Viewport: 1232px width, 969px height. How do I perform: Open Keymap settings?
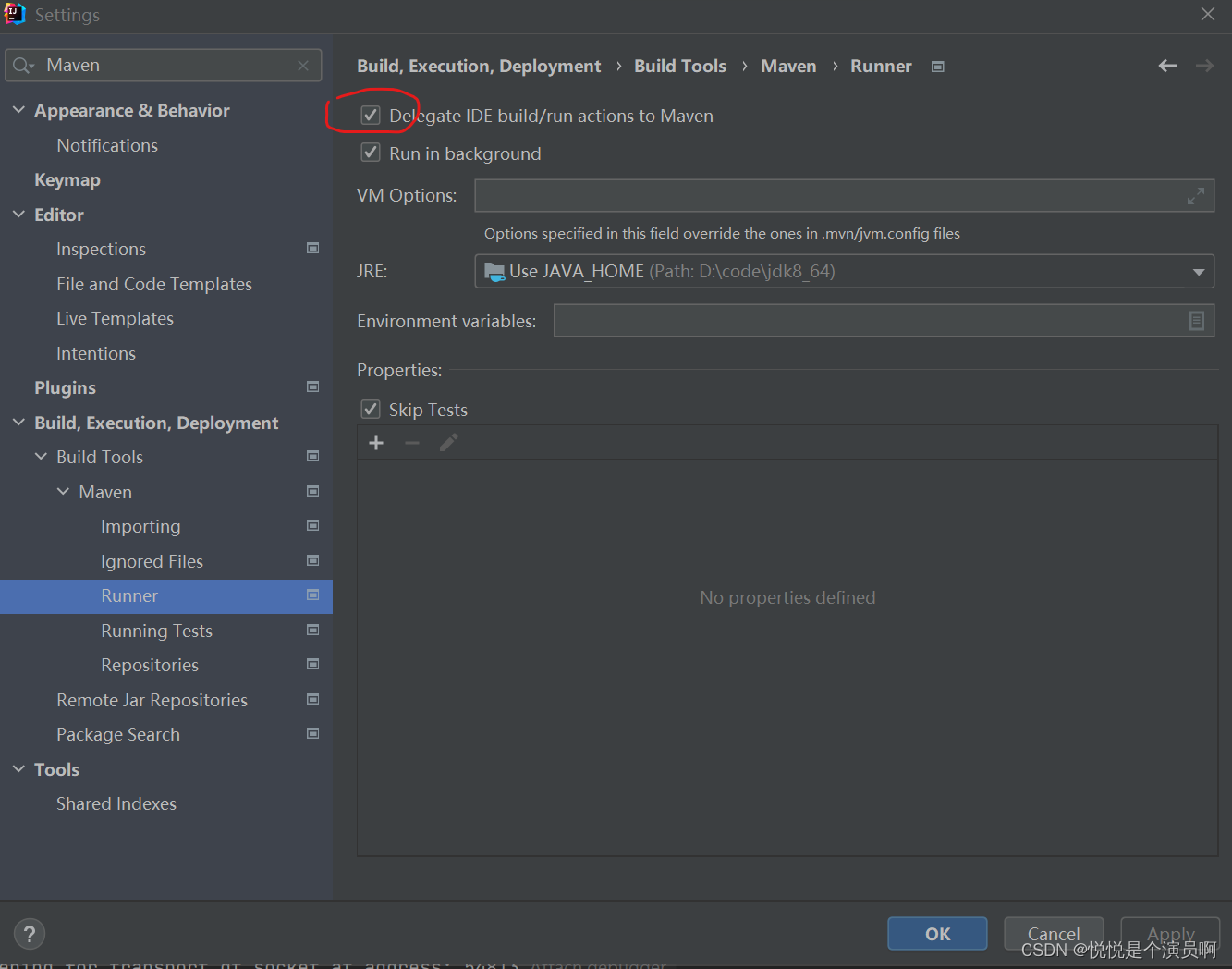(x=67, y=180)
